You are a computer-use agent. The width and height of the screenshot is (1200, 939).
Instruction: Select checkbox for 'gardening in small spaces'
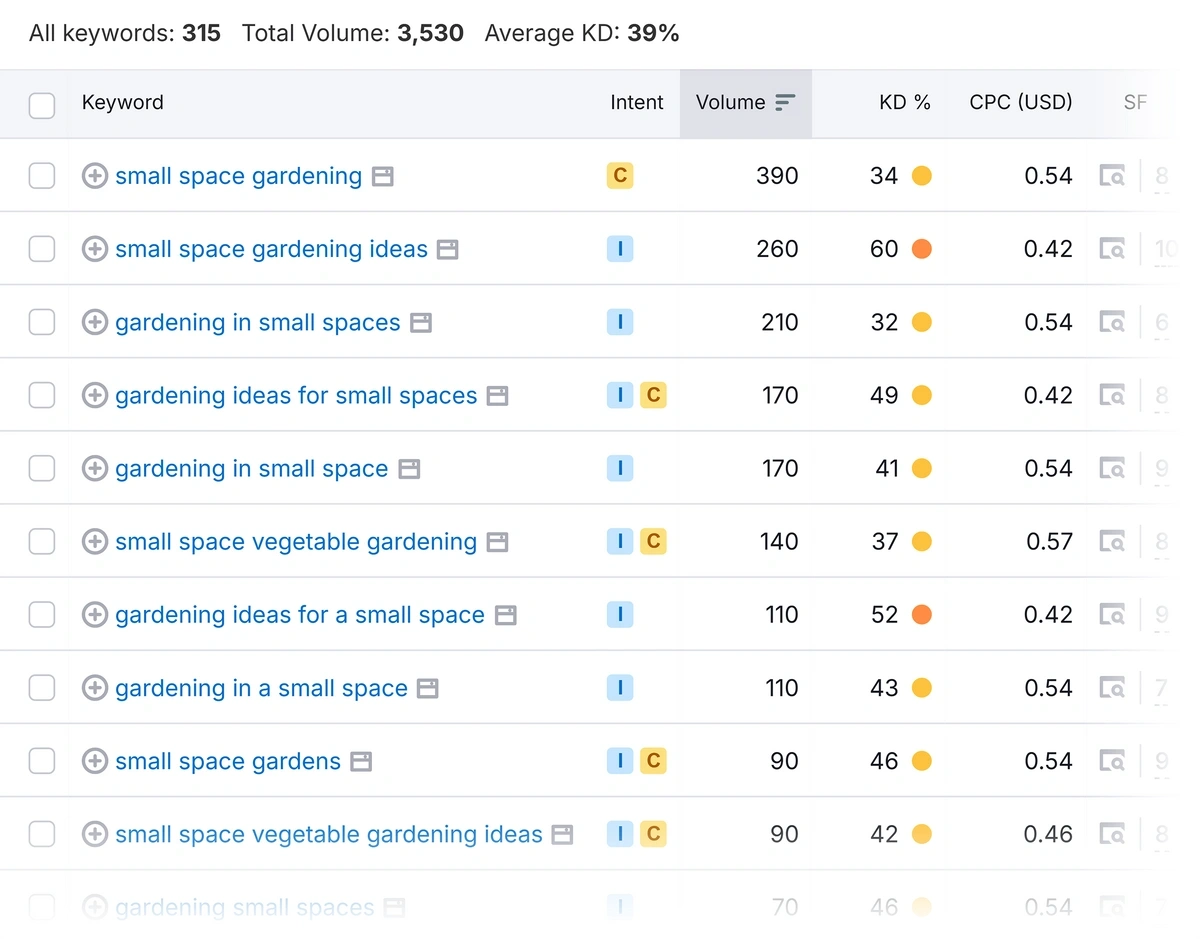[x=42, y=322]
